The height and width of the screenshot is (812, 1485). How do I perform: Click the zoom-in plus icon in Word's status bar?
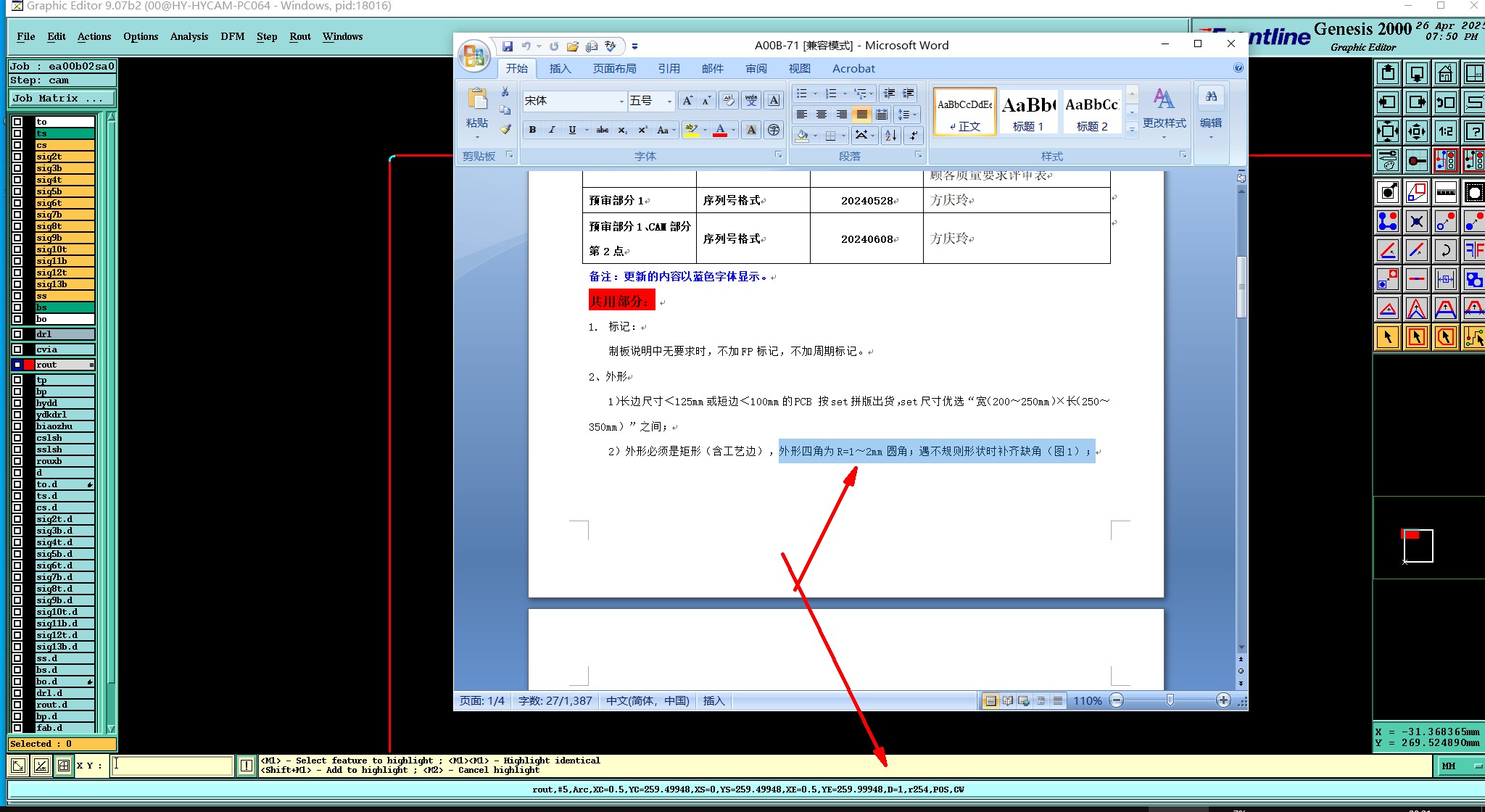tap(1223, 700)
